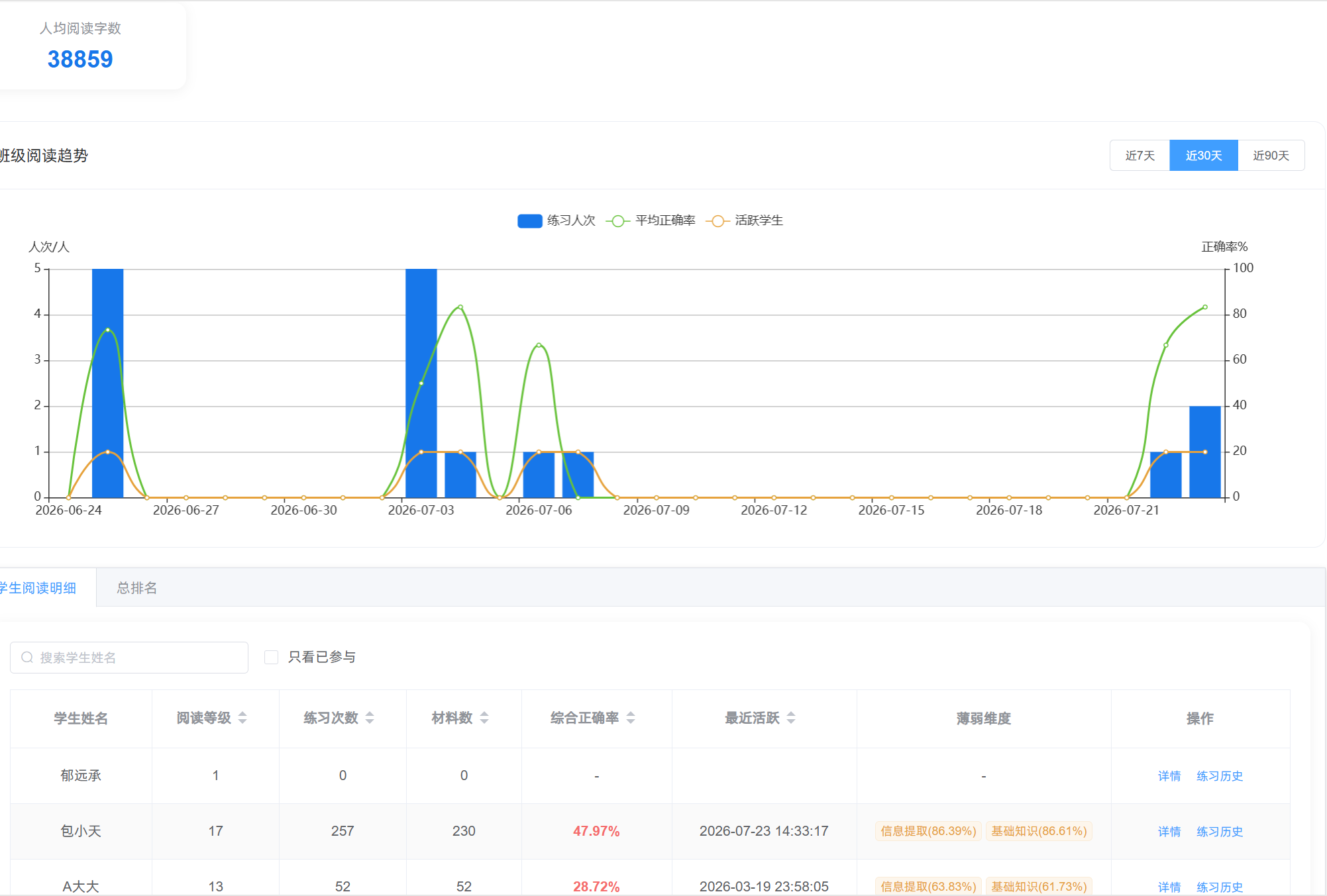Sort by 材料数 column arrows
This screenshot has width=1327, height=896.
484,718
